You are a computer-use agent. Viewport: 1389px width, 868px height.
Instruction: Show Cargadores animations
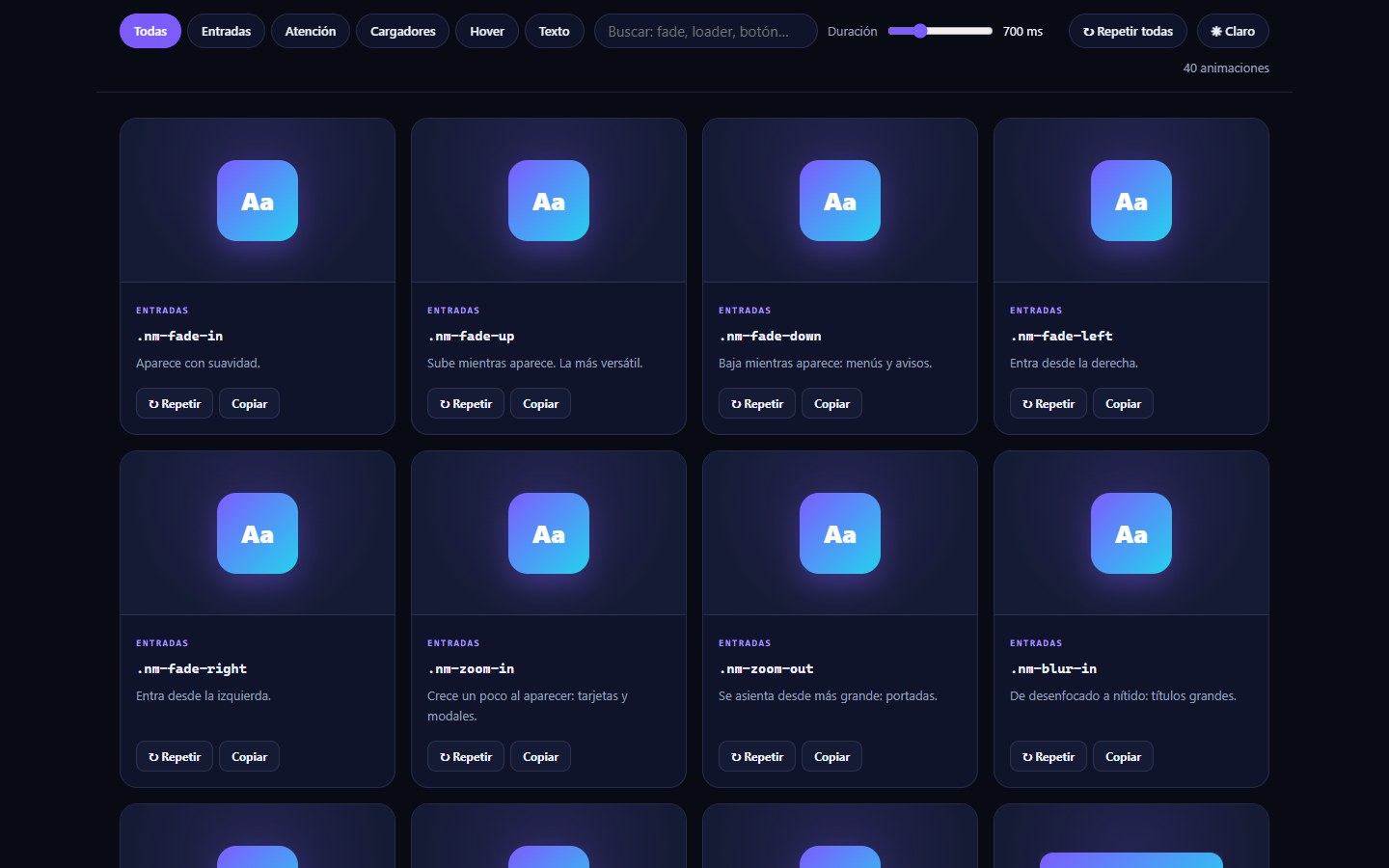[x=402, y=31]
